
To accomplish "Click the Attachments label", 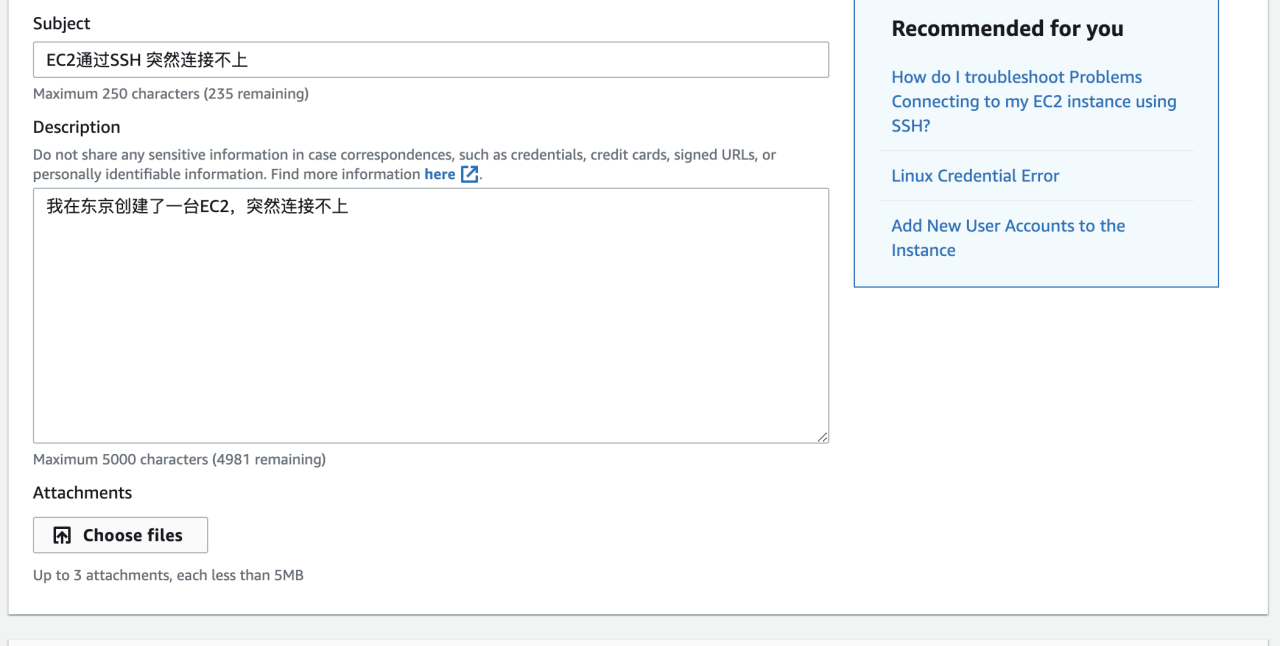I will point(82,493).
